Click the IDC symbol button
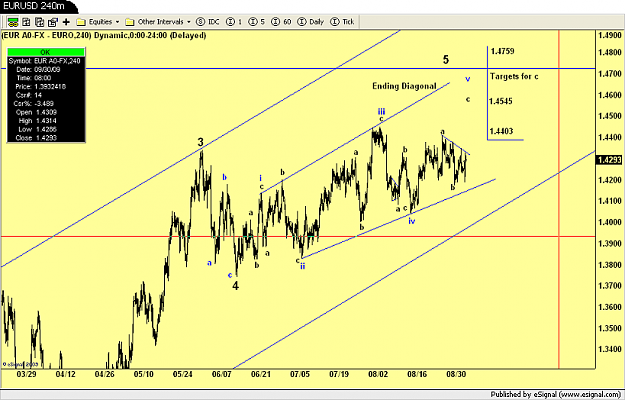Image resolution: width=625 pixels, height=400 pixels. point(208,22)
